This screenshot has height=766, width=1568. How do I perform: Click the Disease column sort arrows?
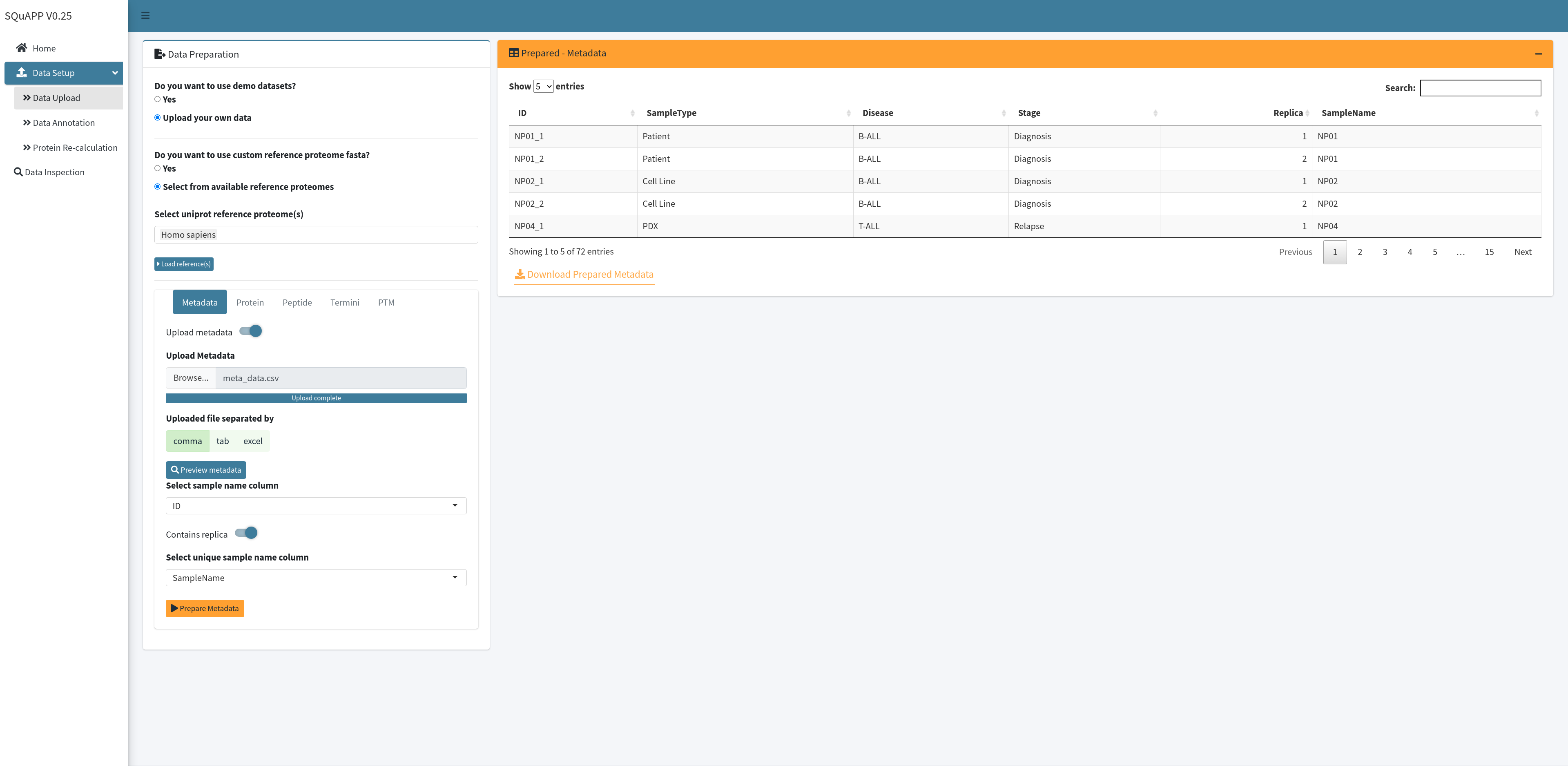[x=1004, y=113]
